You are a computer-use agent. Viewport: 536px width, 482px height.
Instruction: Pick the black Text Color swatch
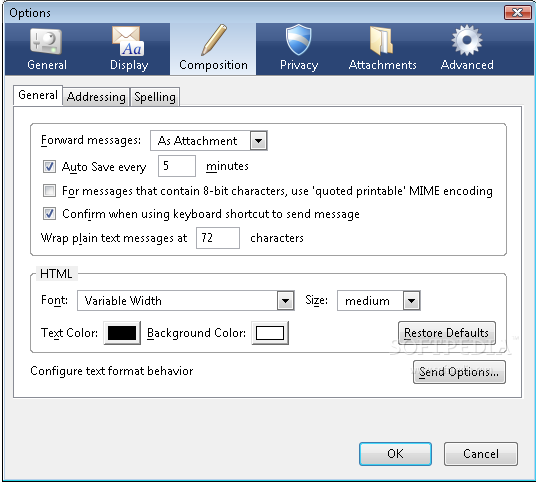click(122, 333)
